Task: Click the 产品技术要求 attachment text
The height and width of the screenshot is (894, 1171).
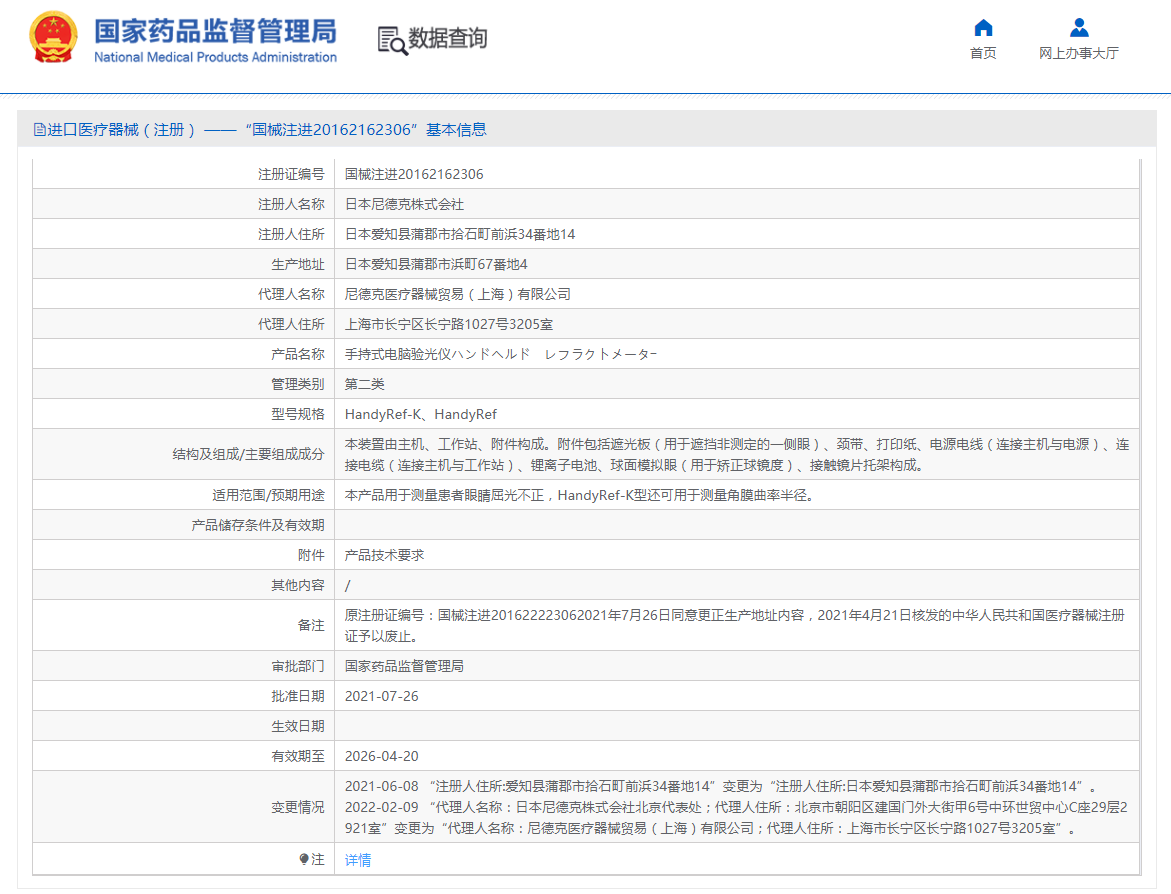Action: 384,555
